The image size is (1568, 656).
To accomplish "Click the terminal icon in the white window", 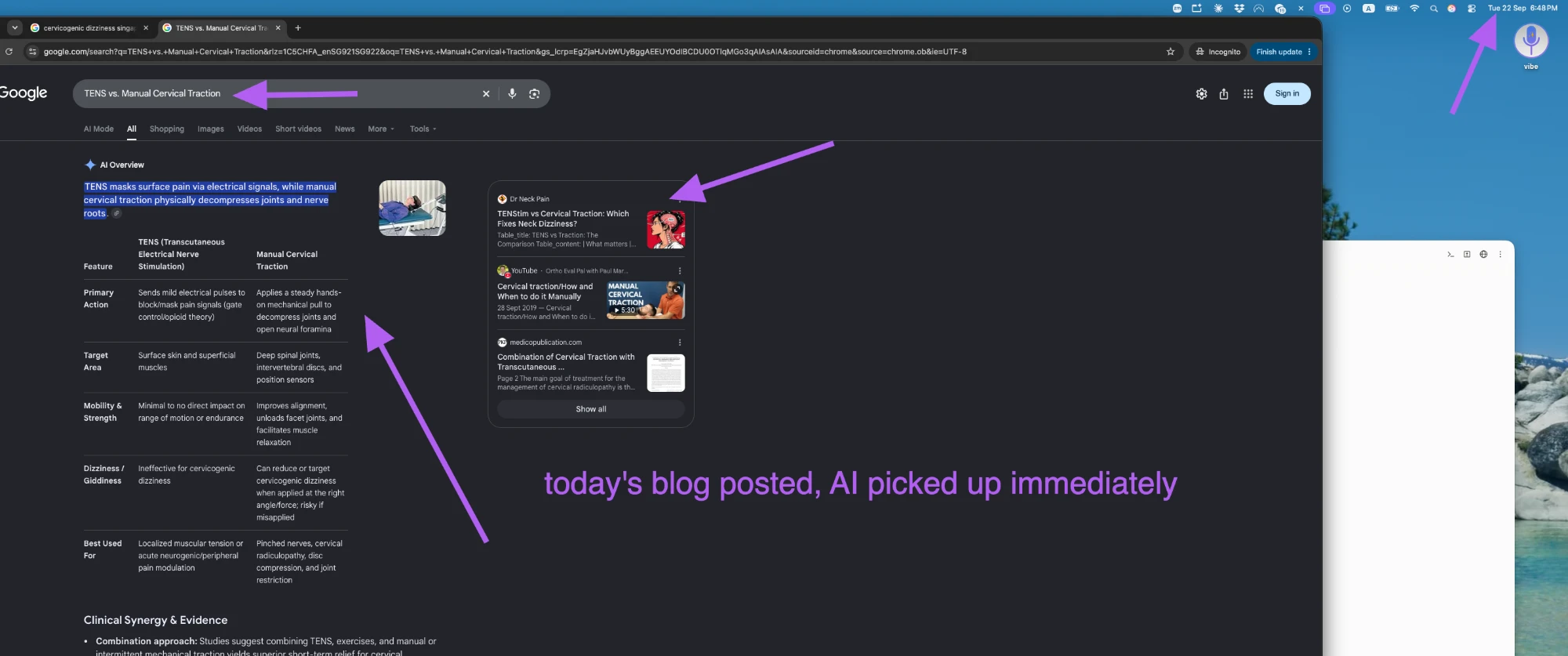I will click(1450, 254).
